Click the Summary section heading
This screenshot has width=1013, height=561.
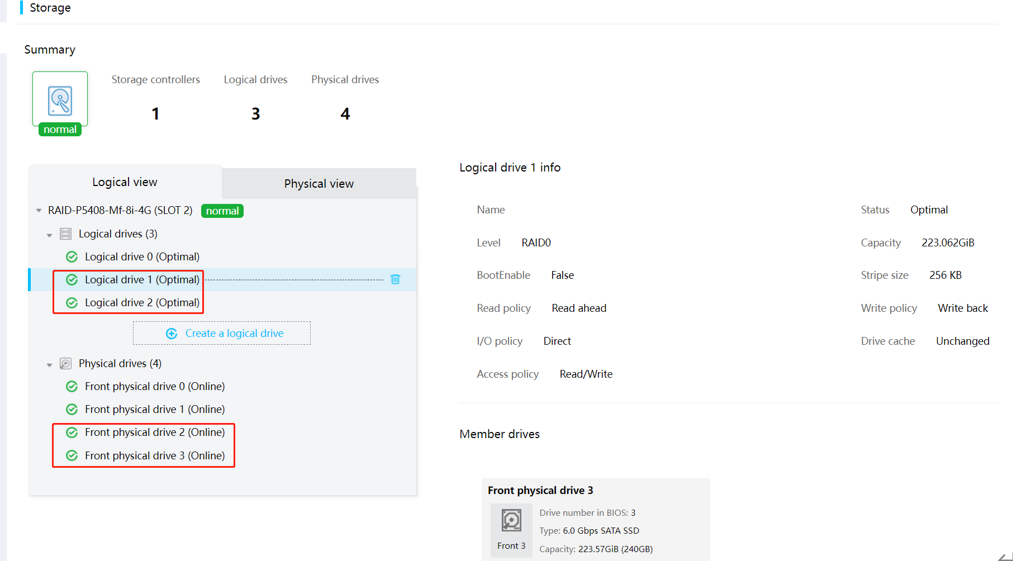pos(50,50)
